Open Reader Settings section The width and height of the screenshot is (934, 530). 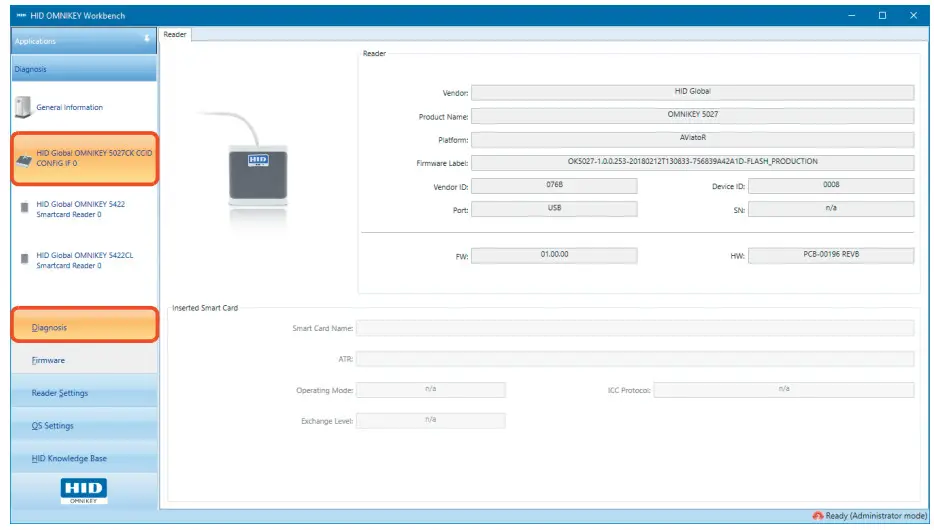pyautogui.click(x=84, y=393)
